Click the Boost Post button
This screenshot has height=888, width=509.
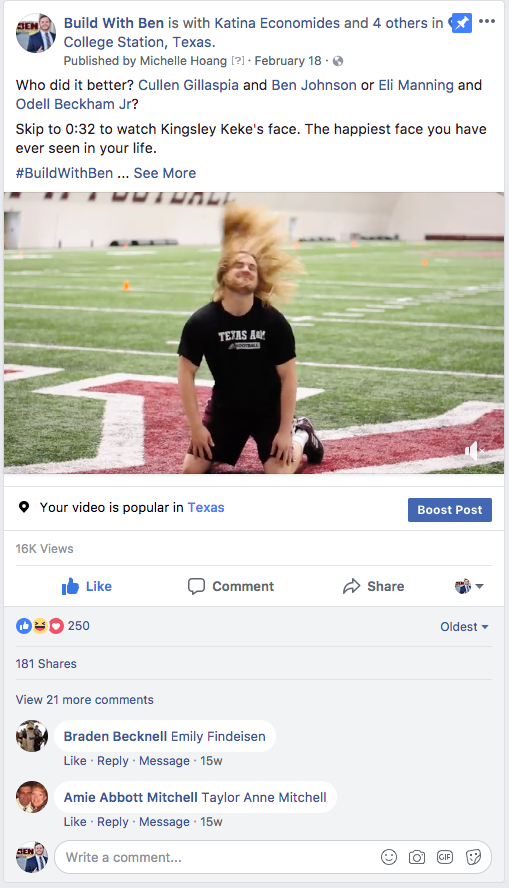coord(450,510)
